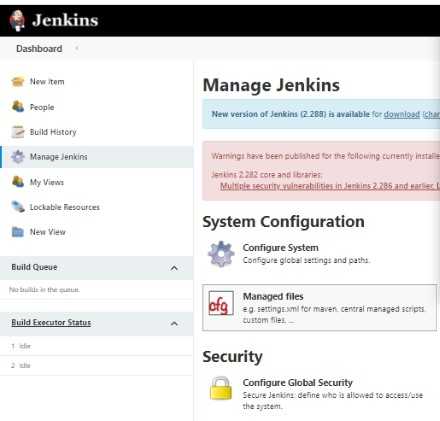This screenshot has width=440, height=421.
Task: Click the Security section heading
Action: pos(232,357)
